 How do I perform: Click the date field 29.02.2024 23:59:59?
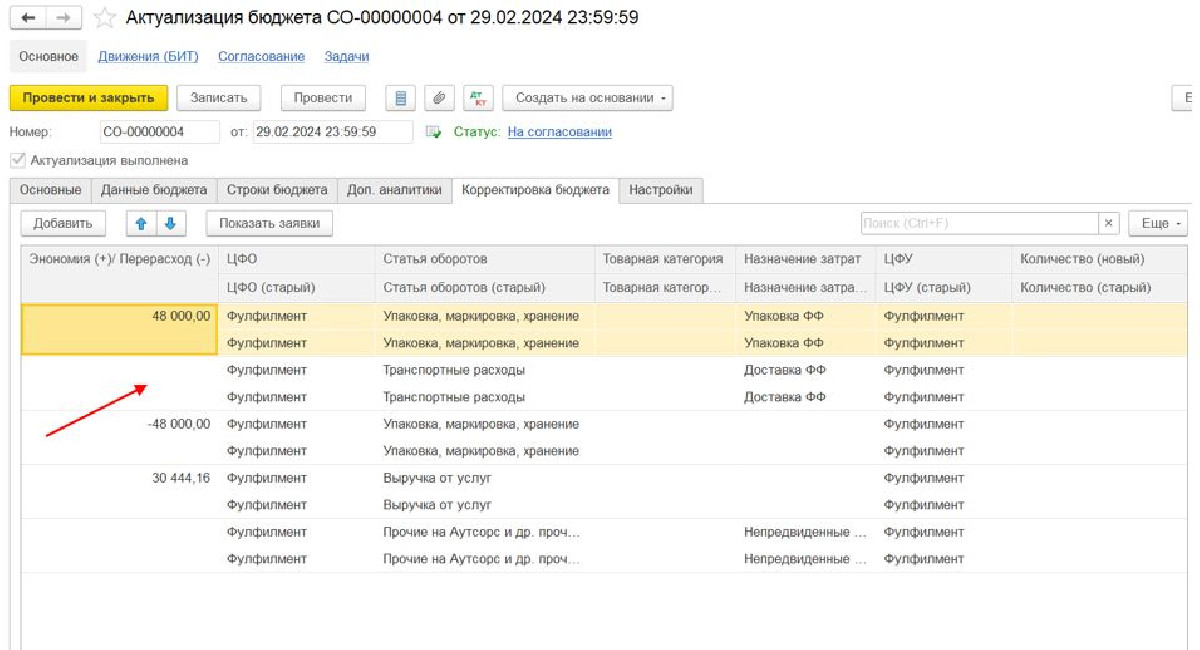(333, 132)
